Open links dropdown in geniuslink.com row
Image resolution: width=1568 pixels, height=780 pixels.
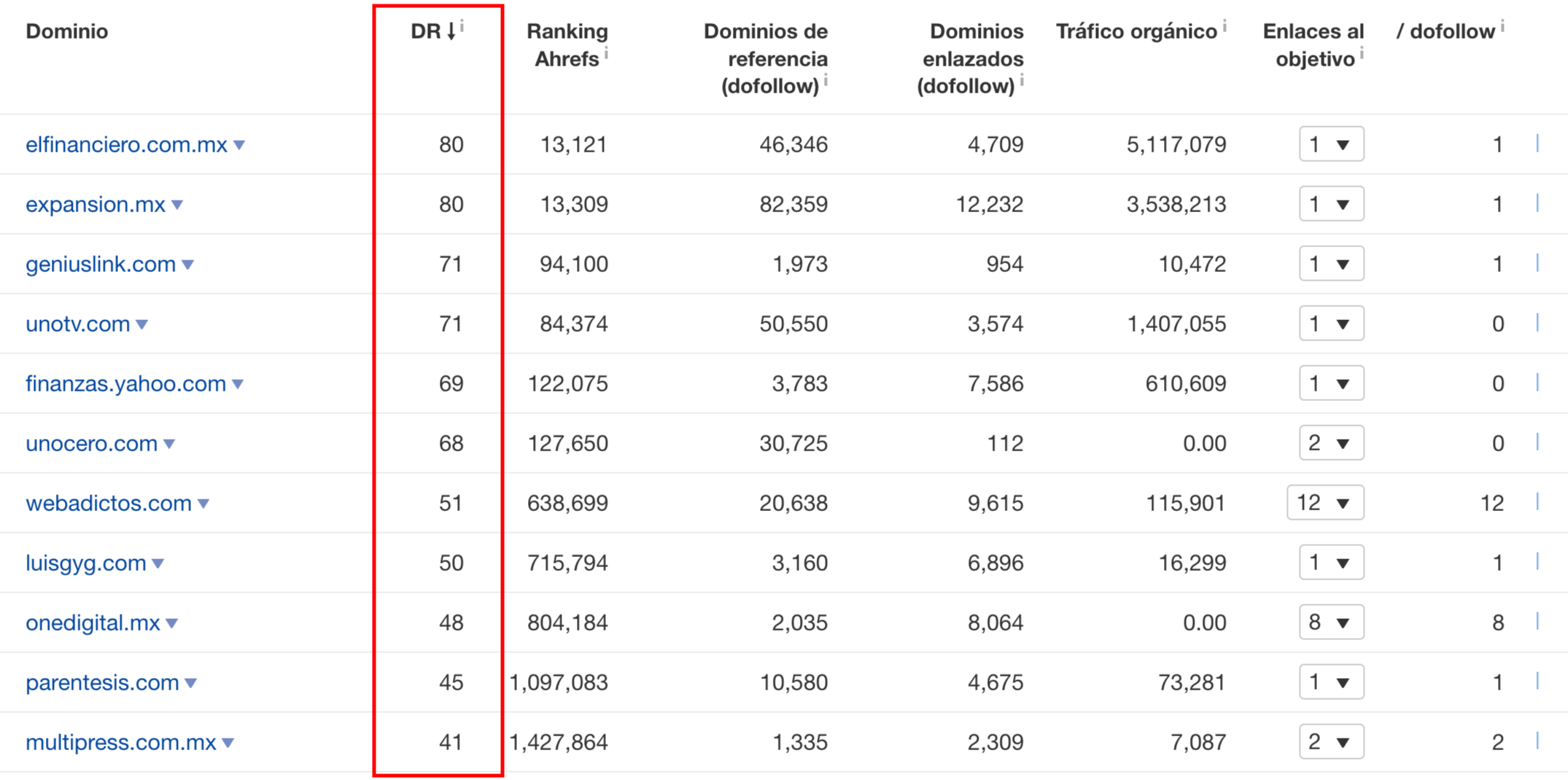[1331, 264]
